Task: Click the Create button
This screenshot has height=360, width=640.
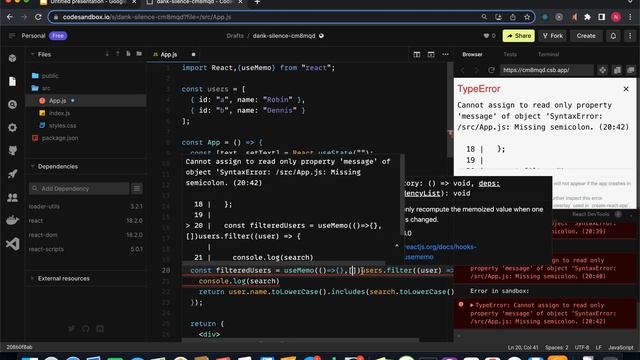Action: (586, 36)
